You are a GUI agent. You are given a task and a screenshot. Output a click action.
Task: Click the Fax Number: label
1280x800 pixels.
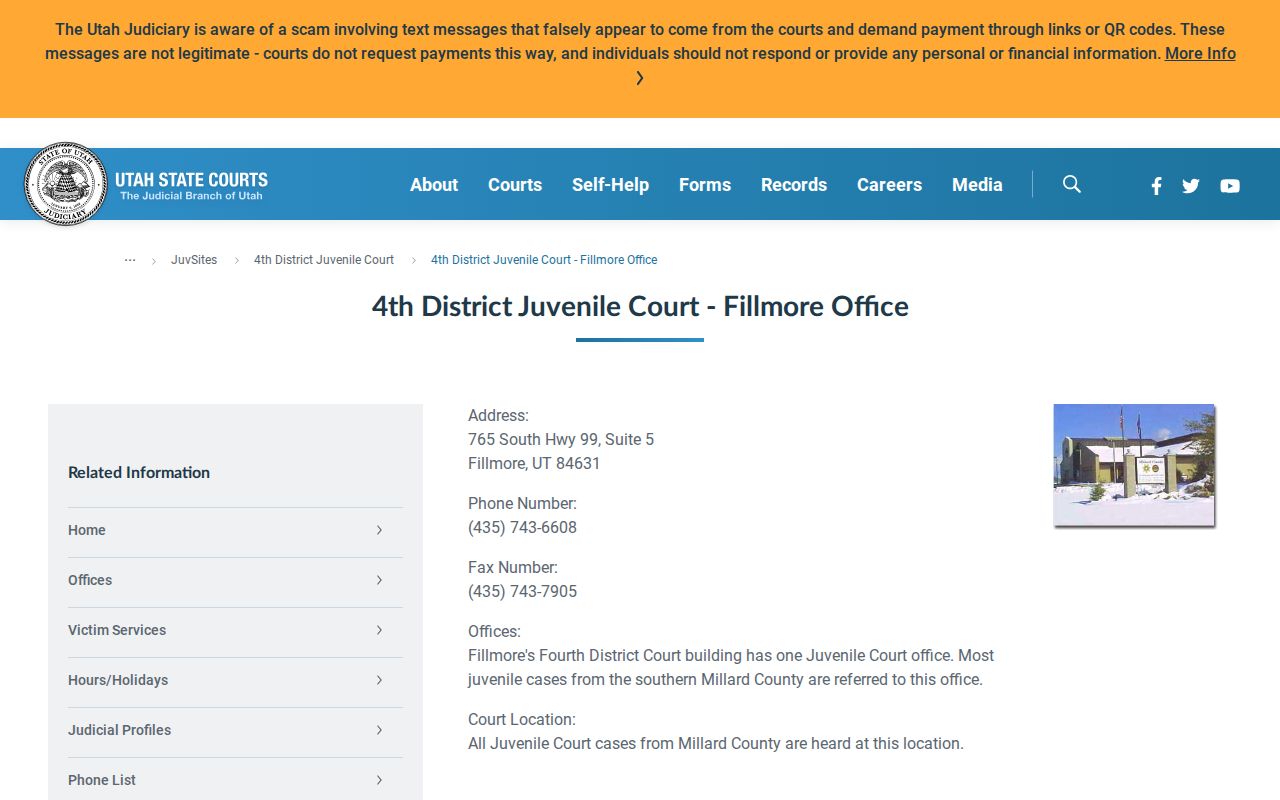click(513, 568)
